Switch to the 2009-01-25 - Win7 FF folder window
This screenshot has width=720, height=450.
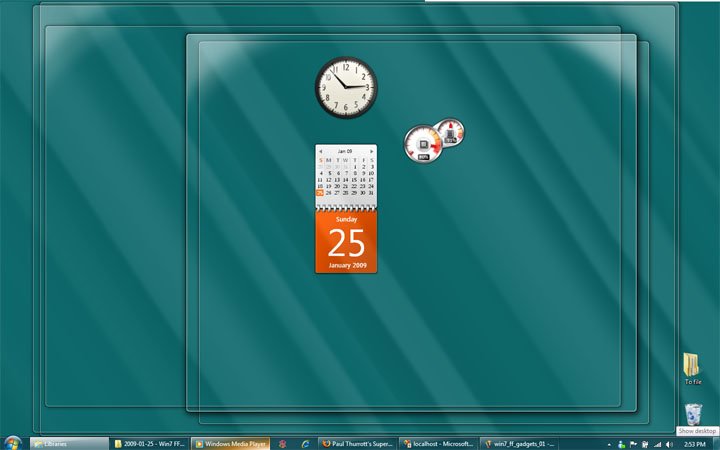pyautogui.click(x=150, y=444)
